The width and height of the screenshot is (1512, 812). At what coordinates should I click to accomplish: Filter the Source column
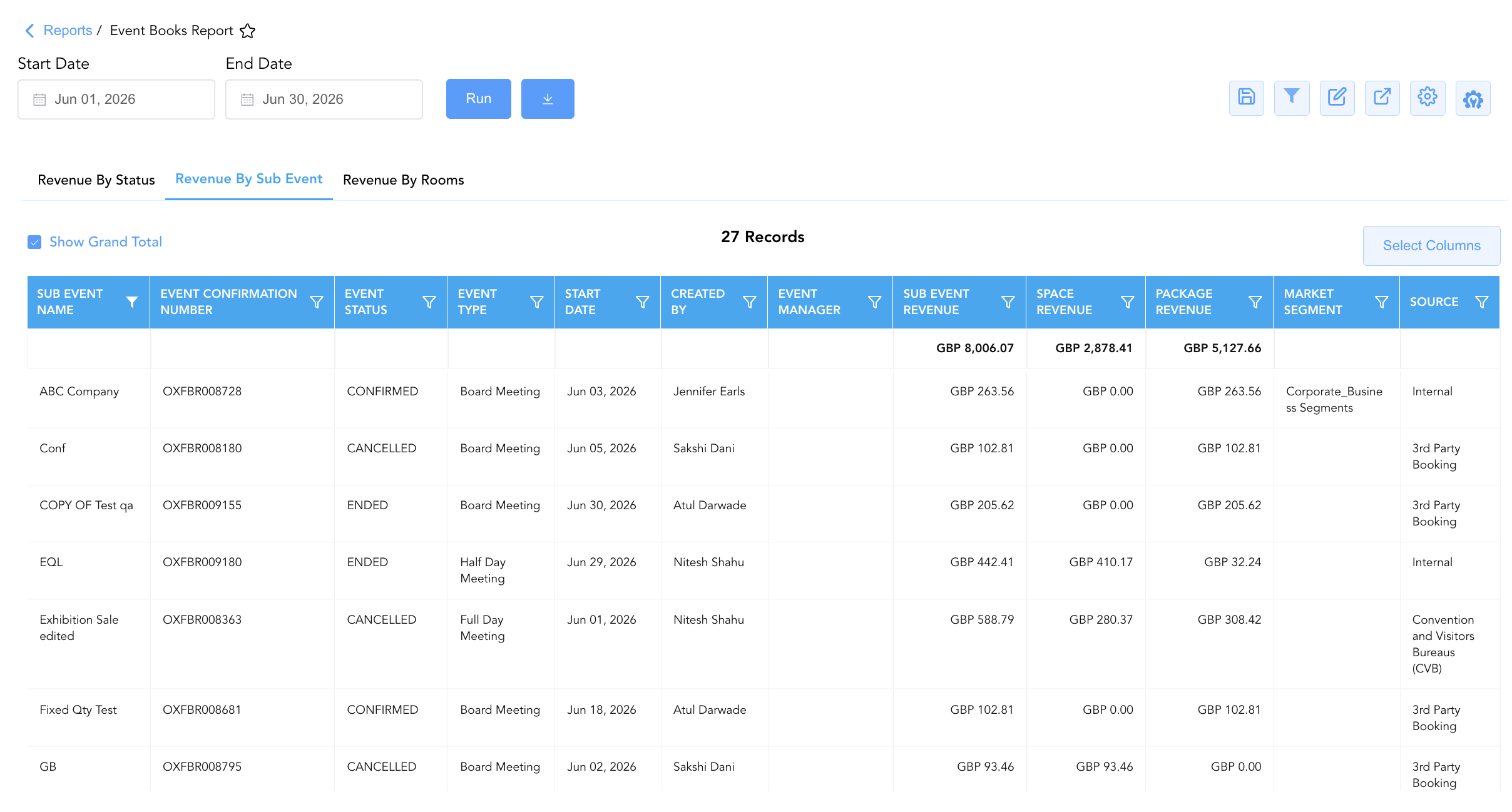[1482, 302]
